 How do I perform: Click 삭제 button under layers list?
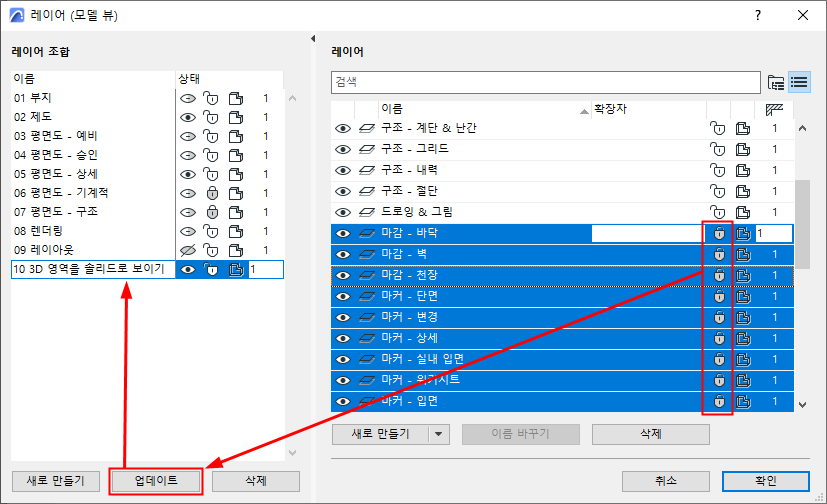[651, 434]
